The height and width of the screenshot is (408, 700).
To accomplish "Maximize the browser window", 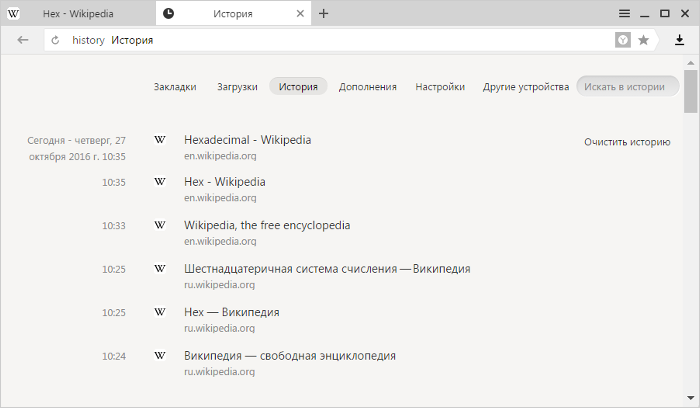I will click(665, 13).
